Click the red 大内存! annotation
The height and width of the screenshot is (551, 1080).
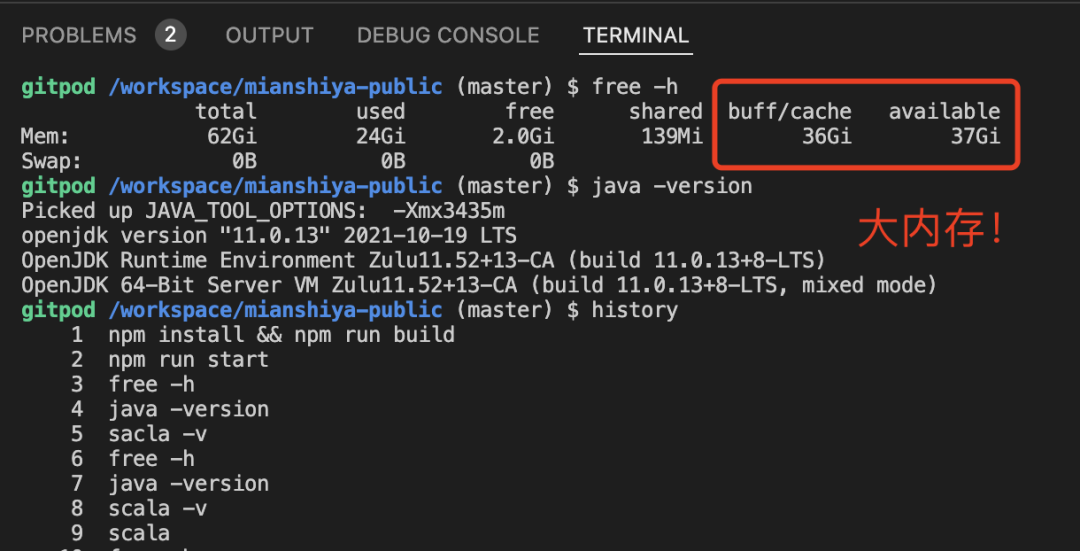pyautogui.click(x=931, y=231)
